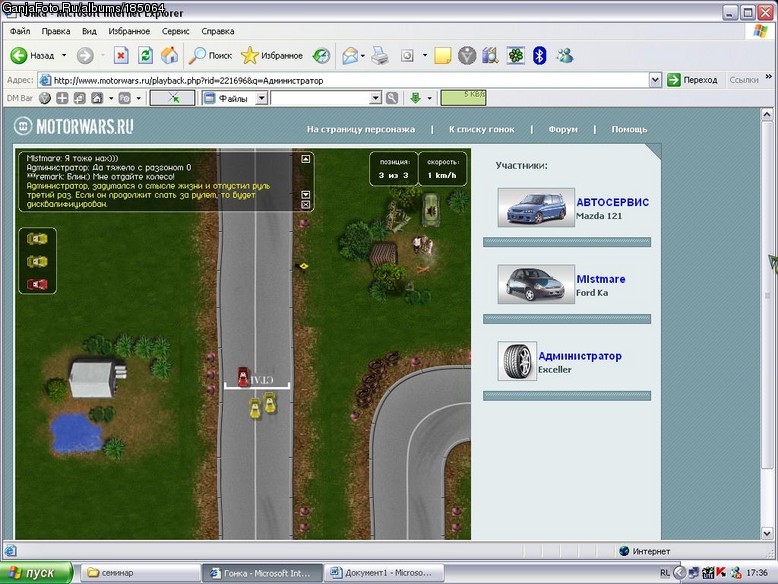This screenshot has width=778, height=584.
Task: Click the DM Bar search magnifier button
Action: pyautogui.click(x=392, y=98)
